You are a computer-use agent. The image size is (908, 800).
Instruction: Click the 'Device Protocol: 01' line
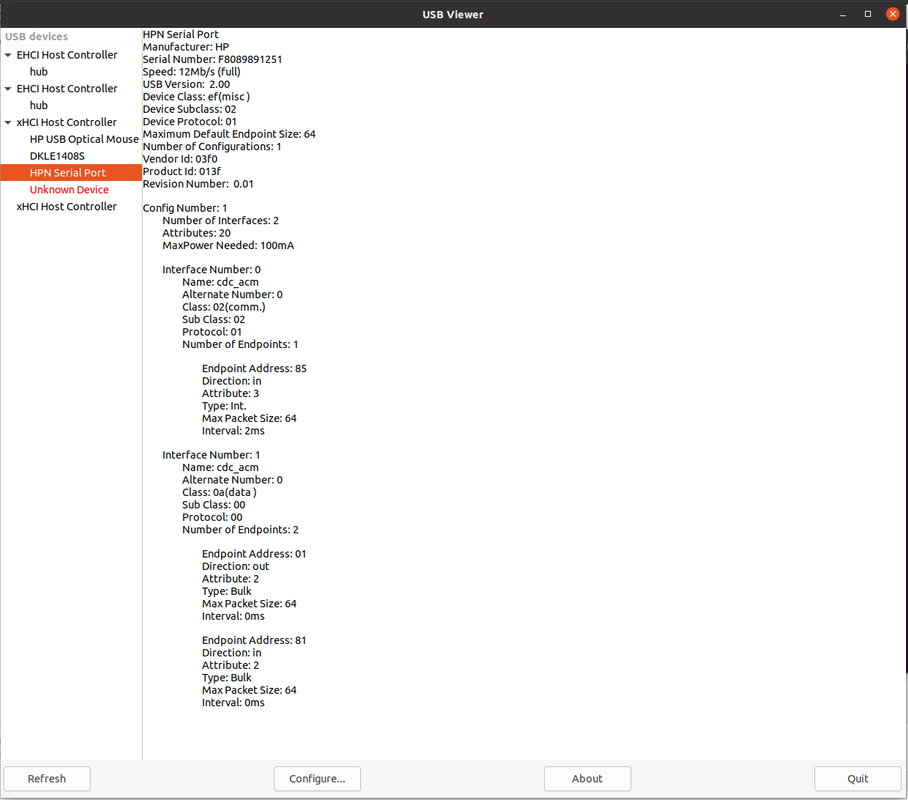(190, 122)
